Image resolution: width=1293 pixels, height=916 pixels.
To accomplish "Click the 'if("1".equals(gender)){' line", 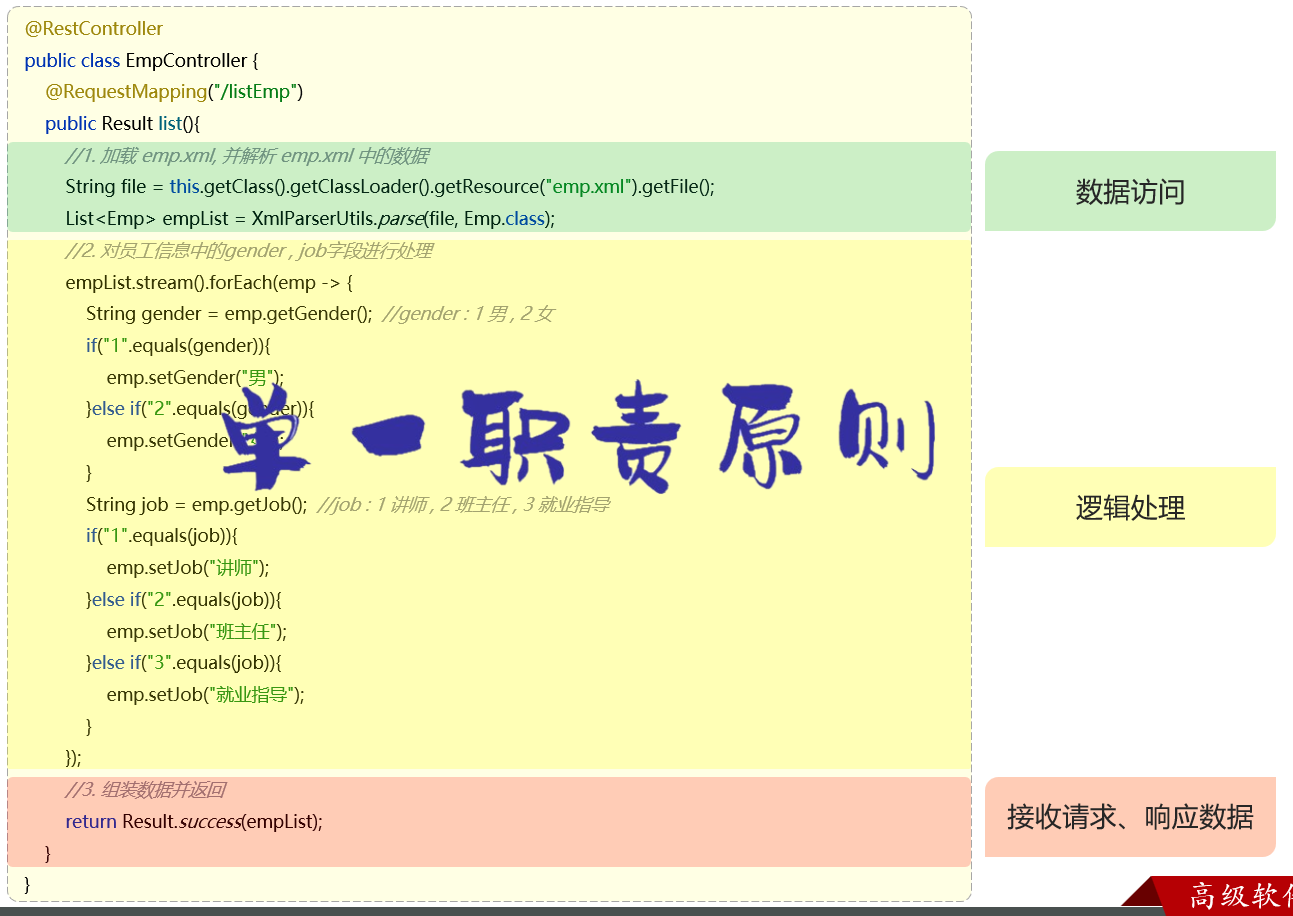I will click(x=178, y=346).
